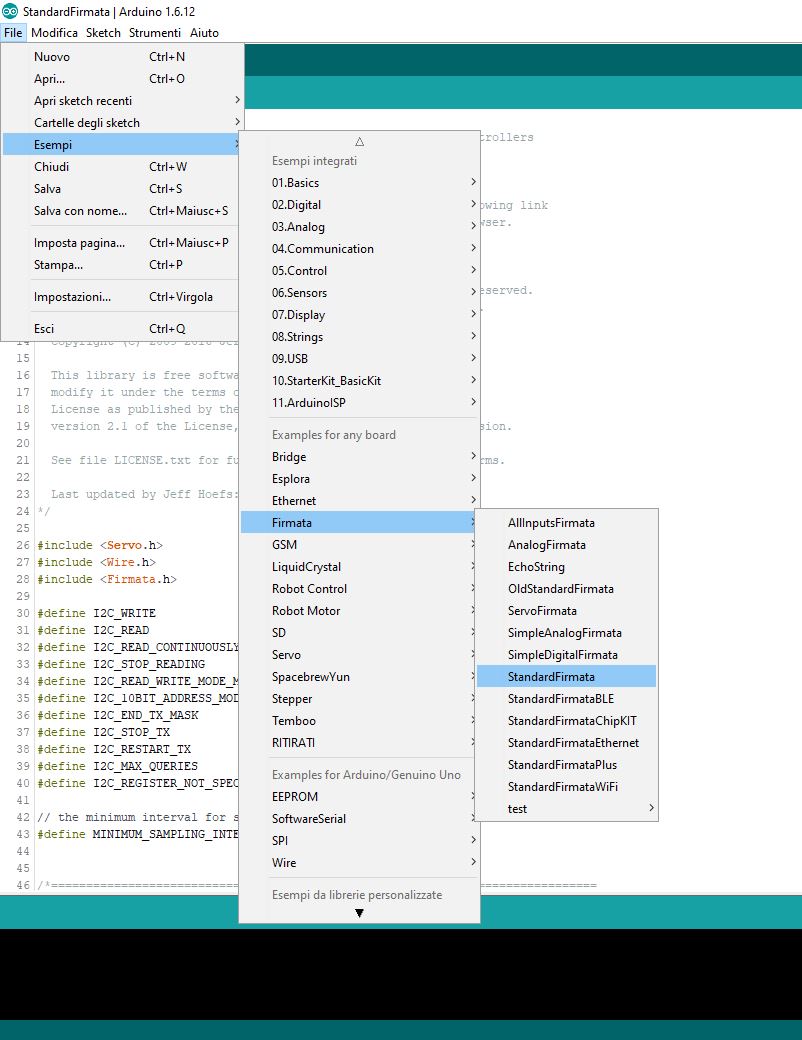Expand the 05.Control examples
802x1040 pixels.
[x=360, y=271]
